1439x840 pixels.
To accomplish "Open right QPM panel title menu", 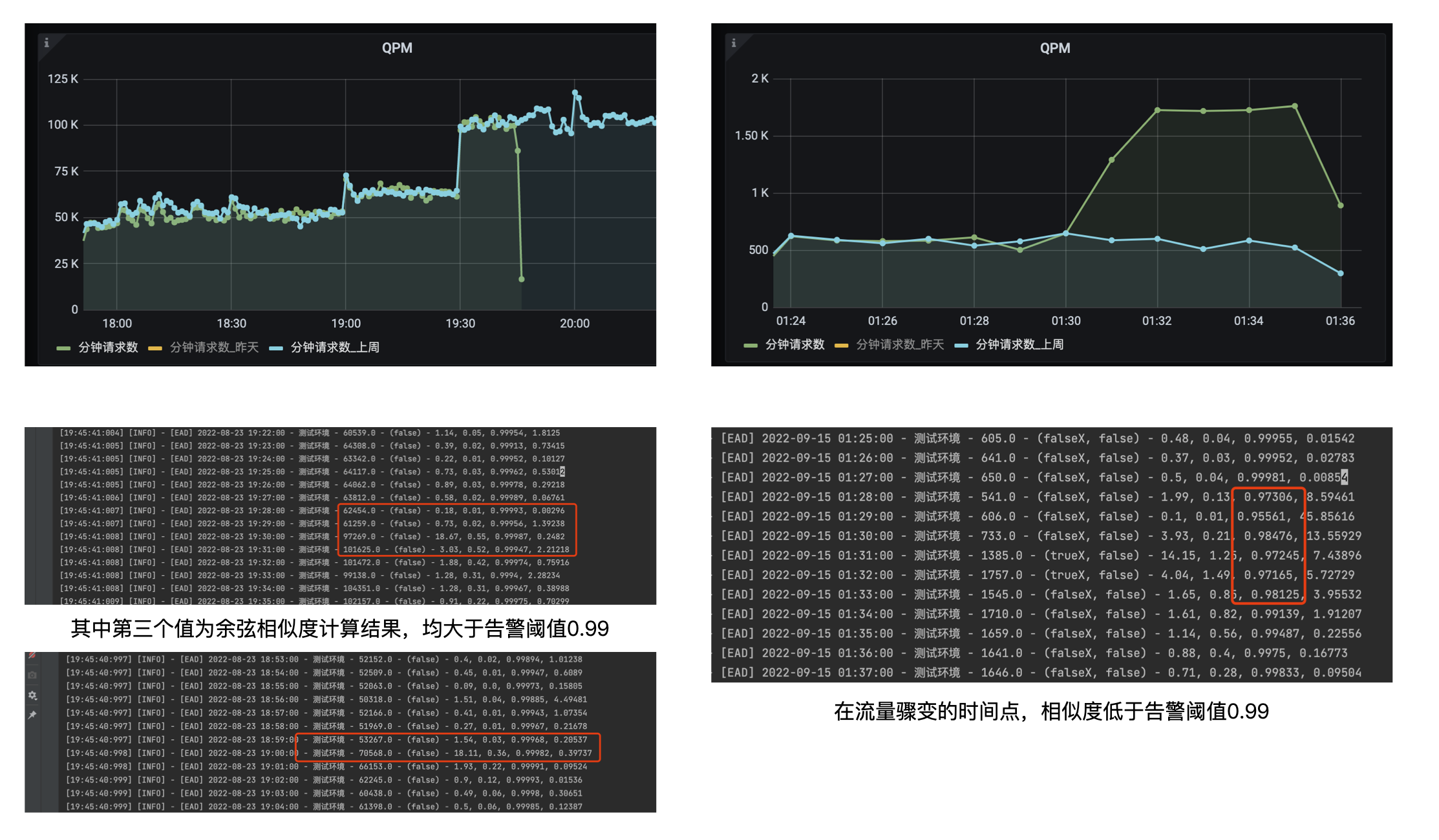I will pos(1054,48).
